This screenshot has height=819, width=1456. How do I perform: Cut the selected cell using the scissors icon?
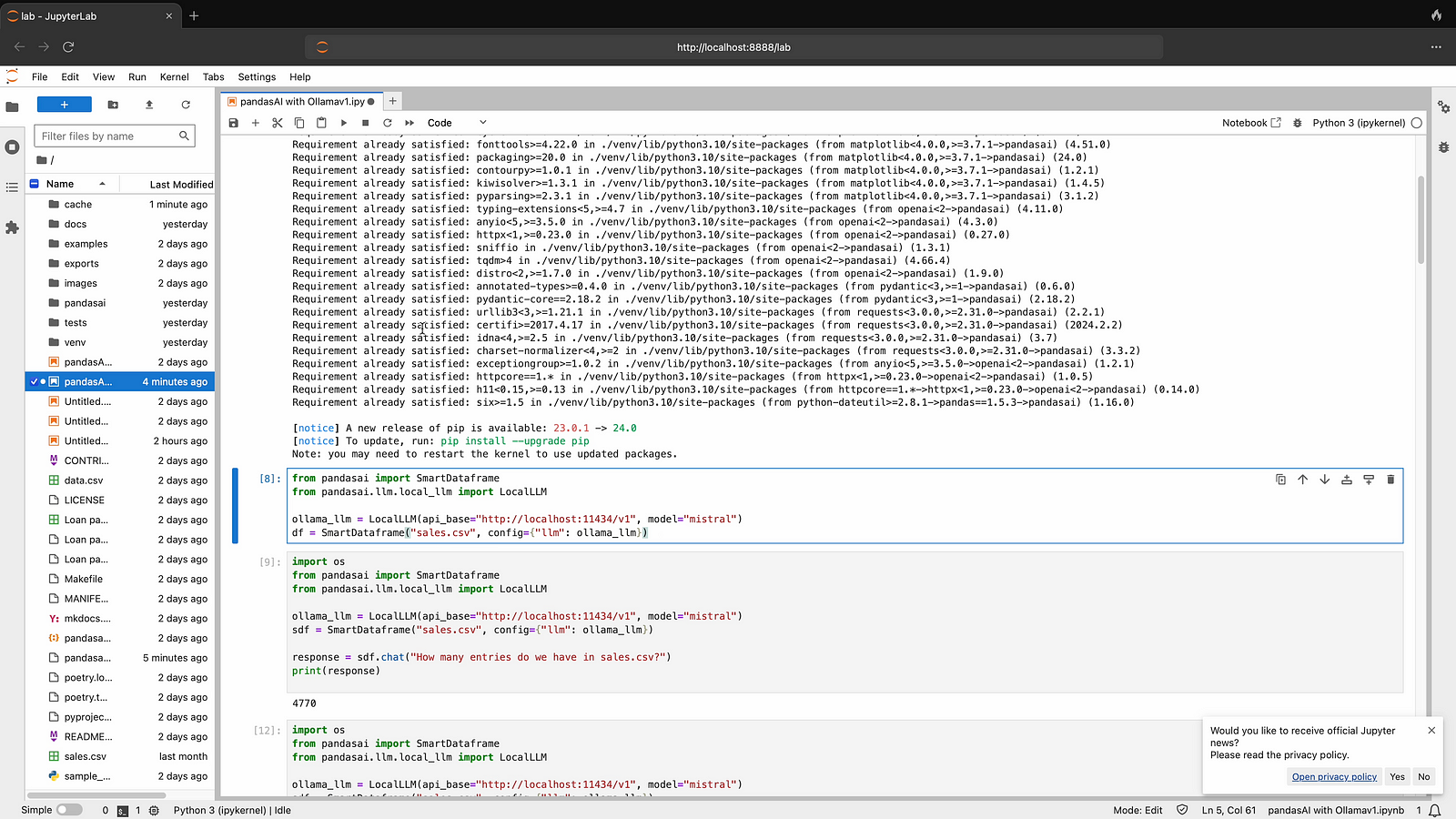[278, 123]
